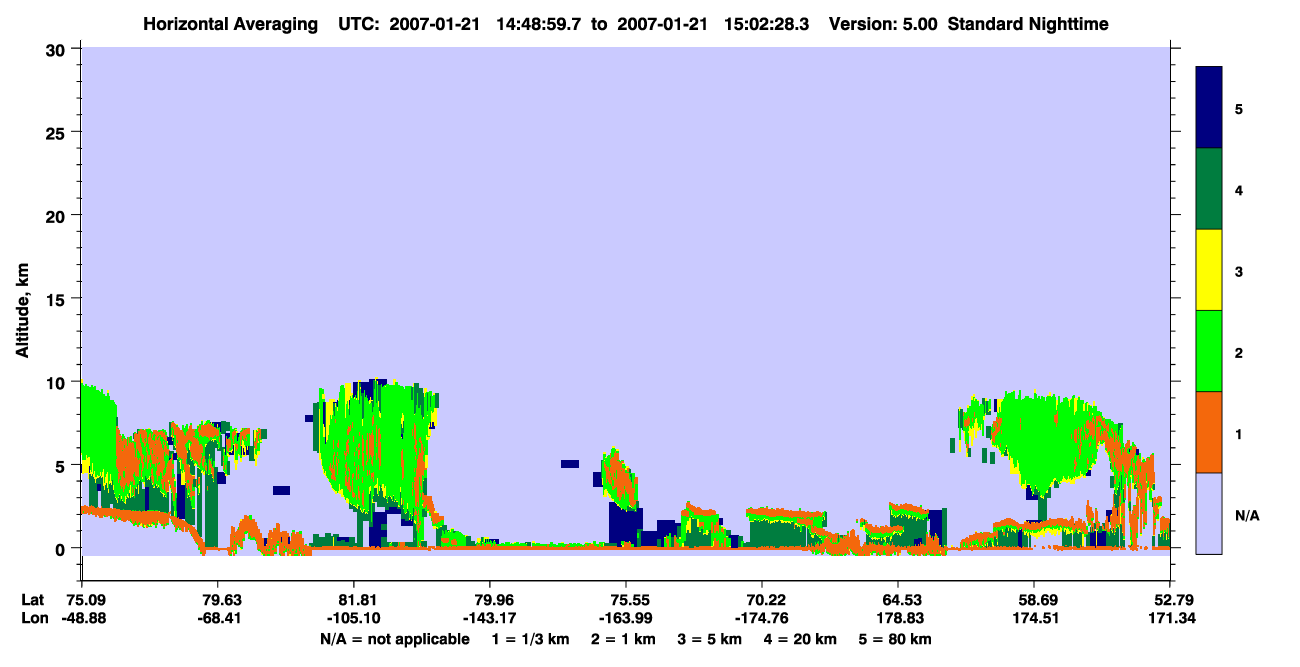This screenshot has width=1300, height=667.
Task: Click the lavender N/A colorbar segment
Action: (1209, 513)
